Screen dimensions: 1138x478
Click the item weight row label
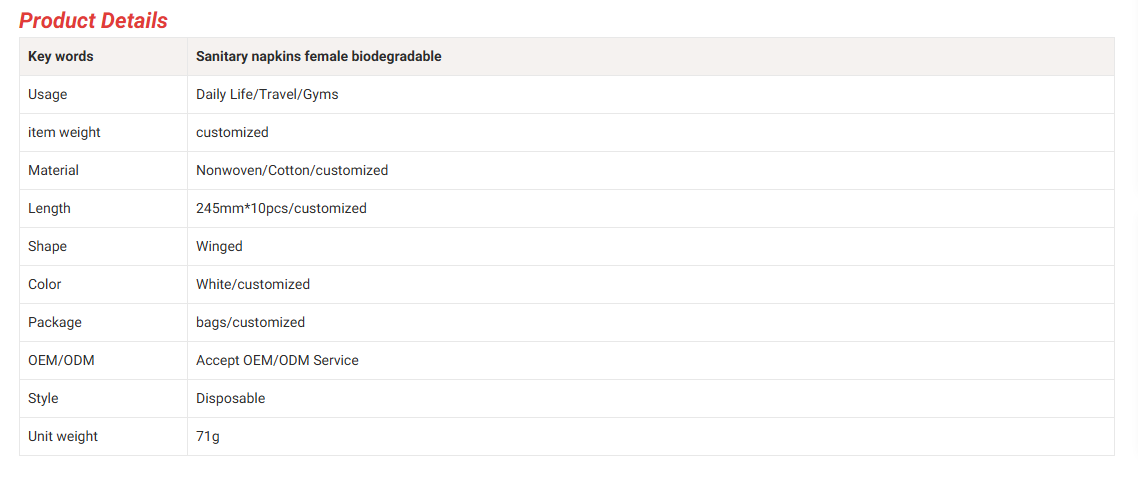[x=64, y=132]
